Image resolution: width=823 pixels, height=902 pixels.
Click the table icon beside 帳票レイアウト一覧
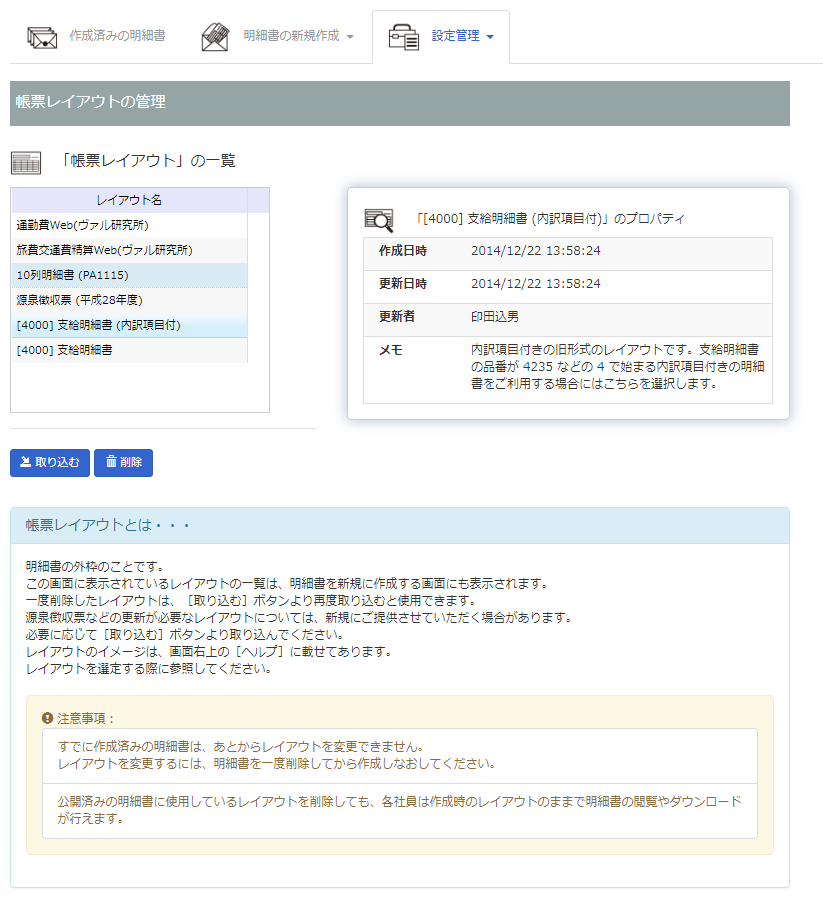point(26,162)
